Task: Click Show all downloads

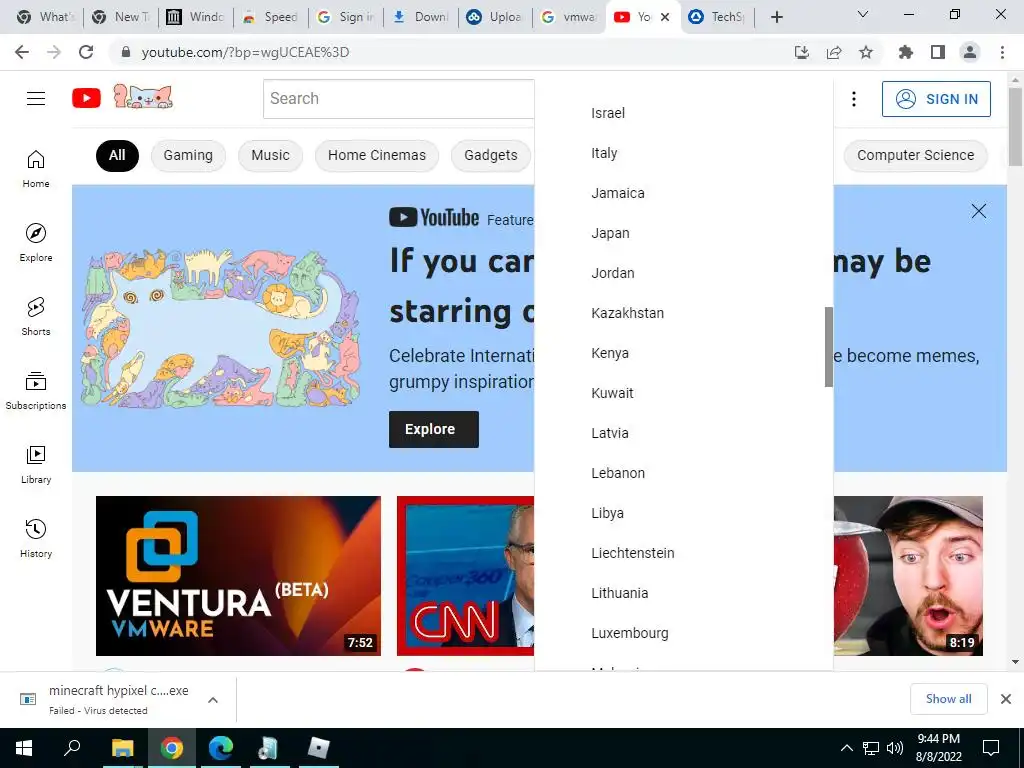Action: coord(948,699)
